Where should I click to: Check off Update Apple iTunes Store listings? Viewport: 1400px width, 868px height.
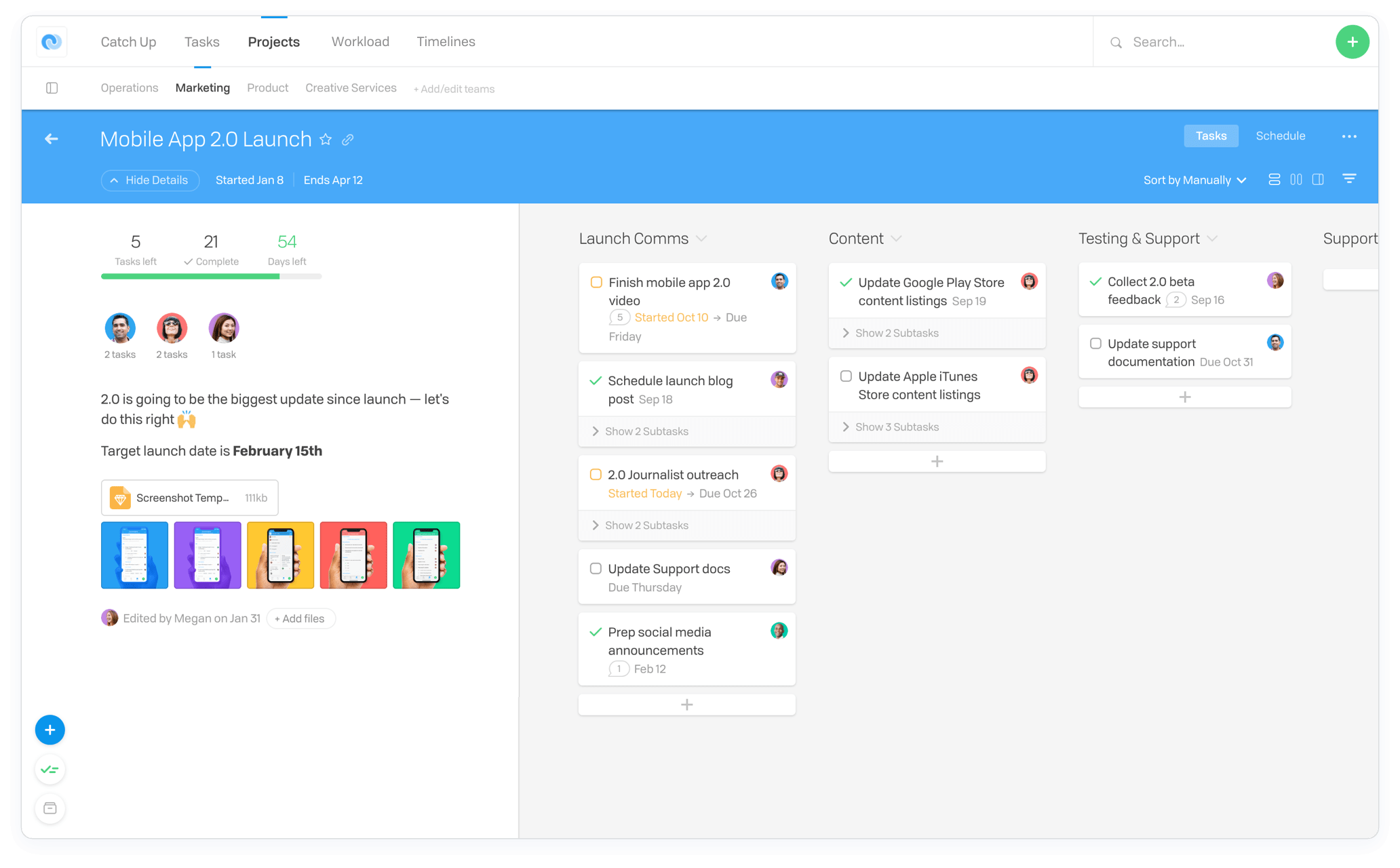pos(846,376)
